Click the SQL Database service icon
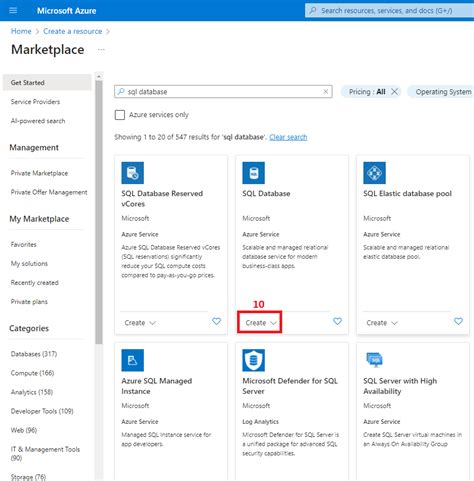Screen dimensions: 474x481 tap(253, 173)
